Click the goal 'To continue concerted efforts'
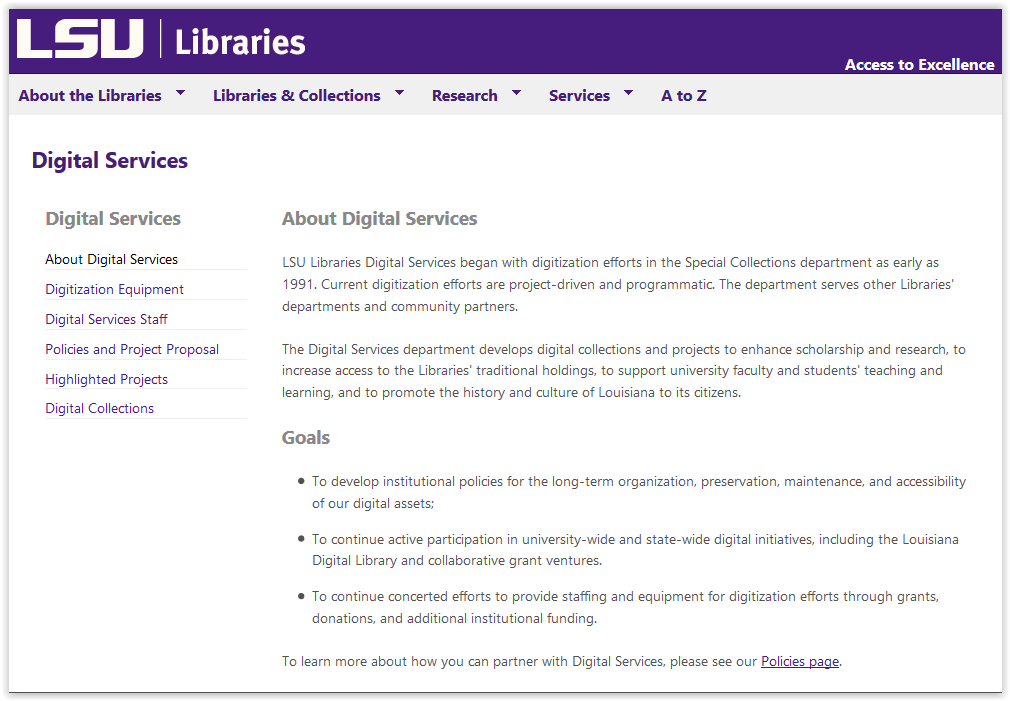Image resolution: width=1010 pixels, height=701 pixels. [x=625, y=607]
